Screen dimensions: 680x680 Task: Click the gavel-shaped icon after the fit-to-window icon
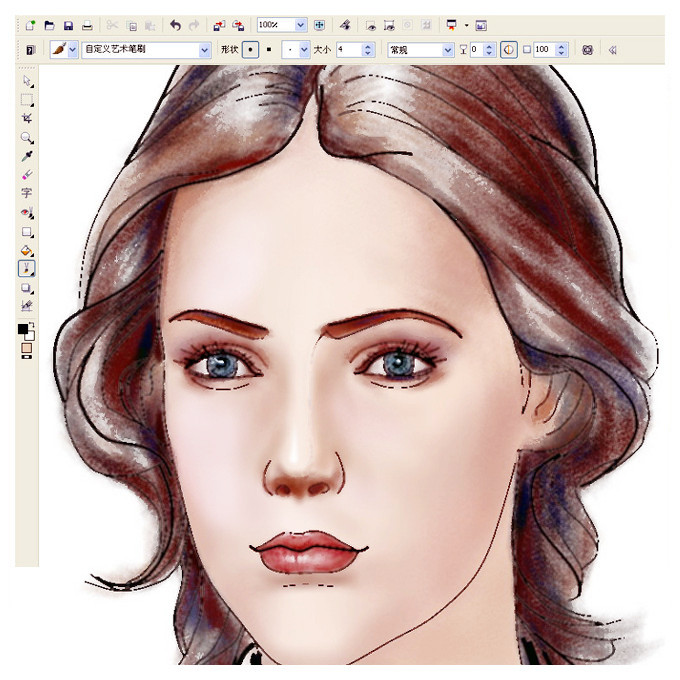tap(345, 25)
